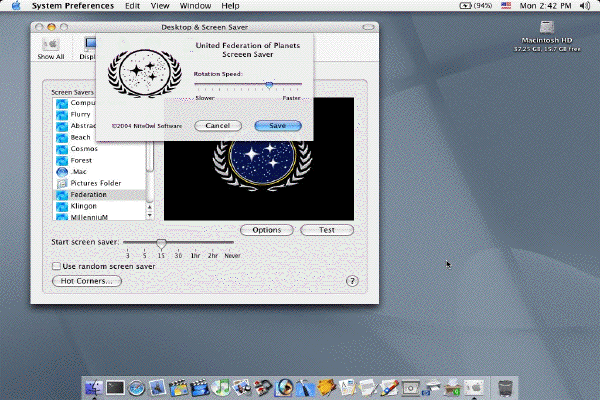This screenshot has height=400, width=600.
Task: Select Cosmos screen saver
Action: 99,149
